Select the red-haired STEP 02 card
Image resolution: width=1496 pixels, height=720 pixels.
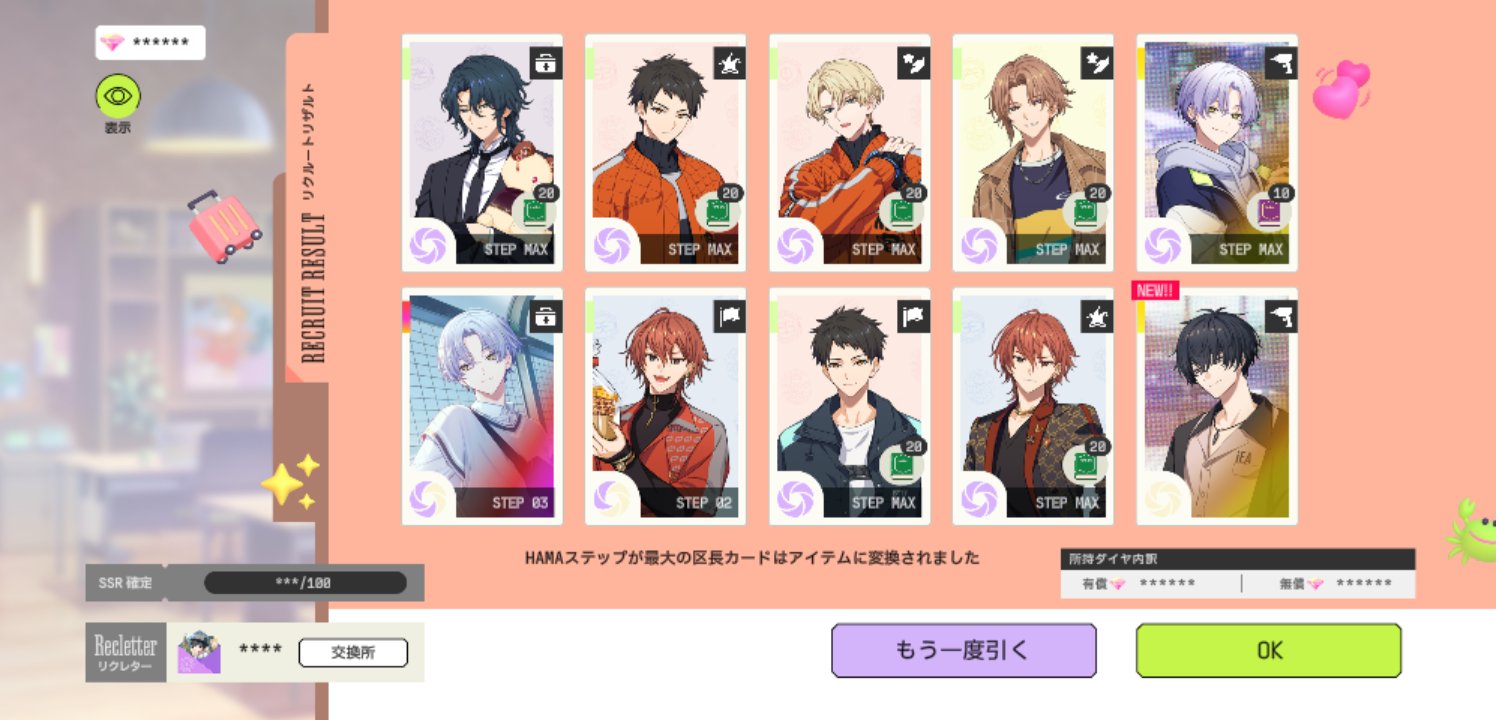coord(666,406)
